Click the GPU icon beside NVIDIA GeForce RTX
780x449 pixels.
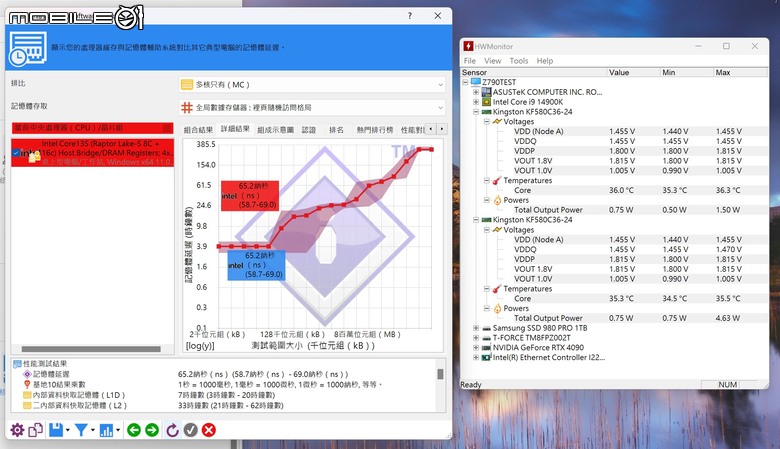click(x=487, y=348)
